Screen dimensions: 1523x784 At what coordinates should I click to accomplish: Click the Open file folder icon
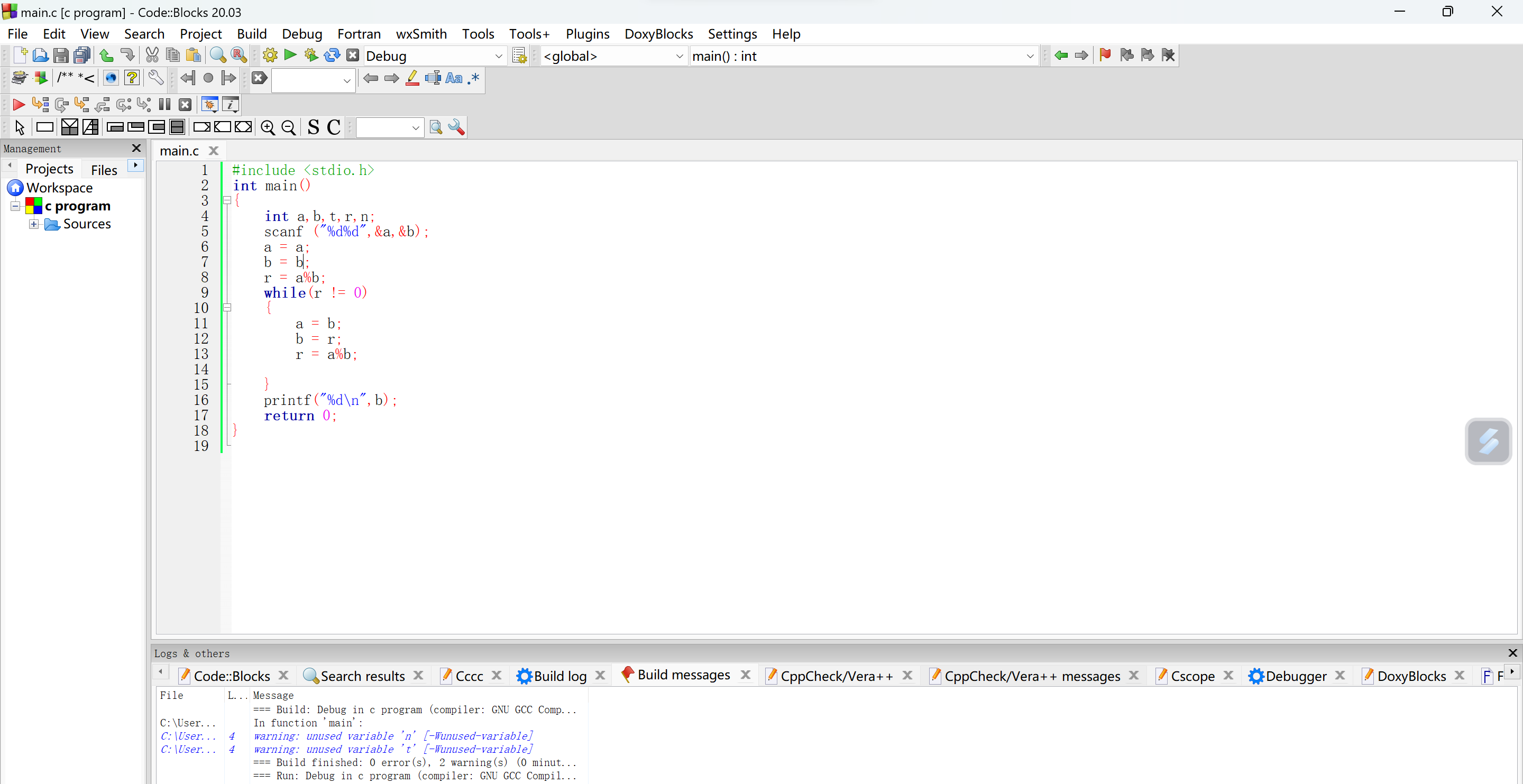(x=40, y=56)
